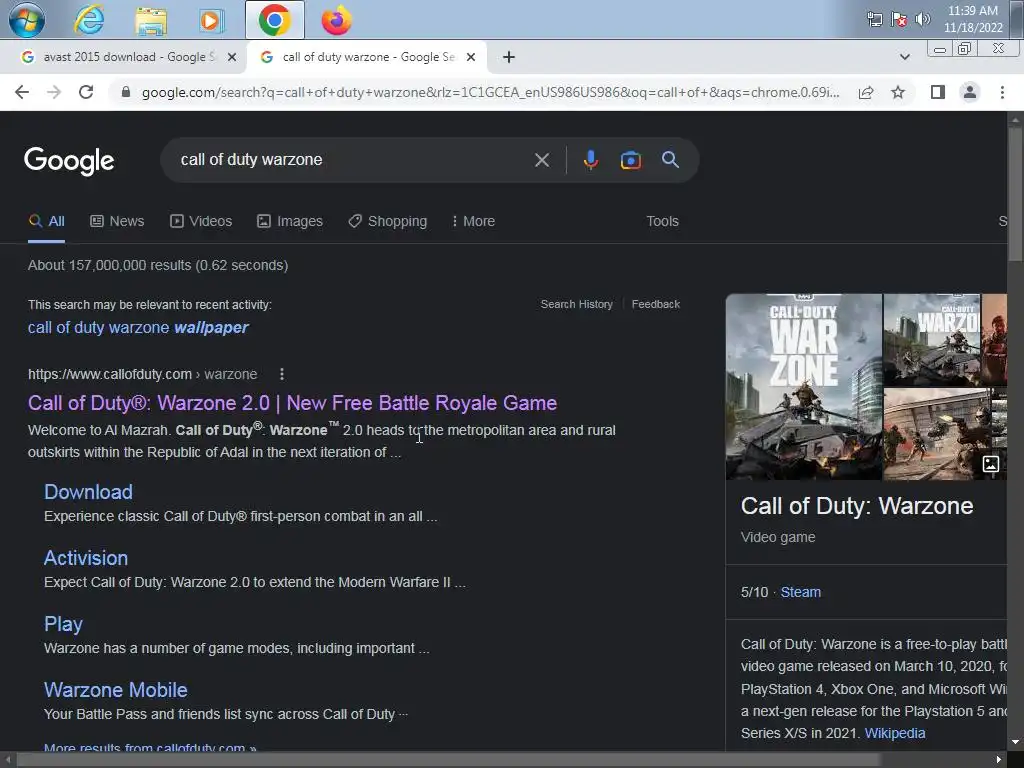Close the avast 2015 download tab
The width and height of the screenshot is (1024, 768).
pyautogui.click(x=231, y=57)
